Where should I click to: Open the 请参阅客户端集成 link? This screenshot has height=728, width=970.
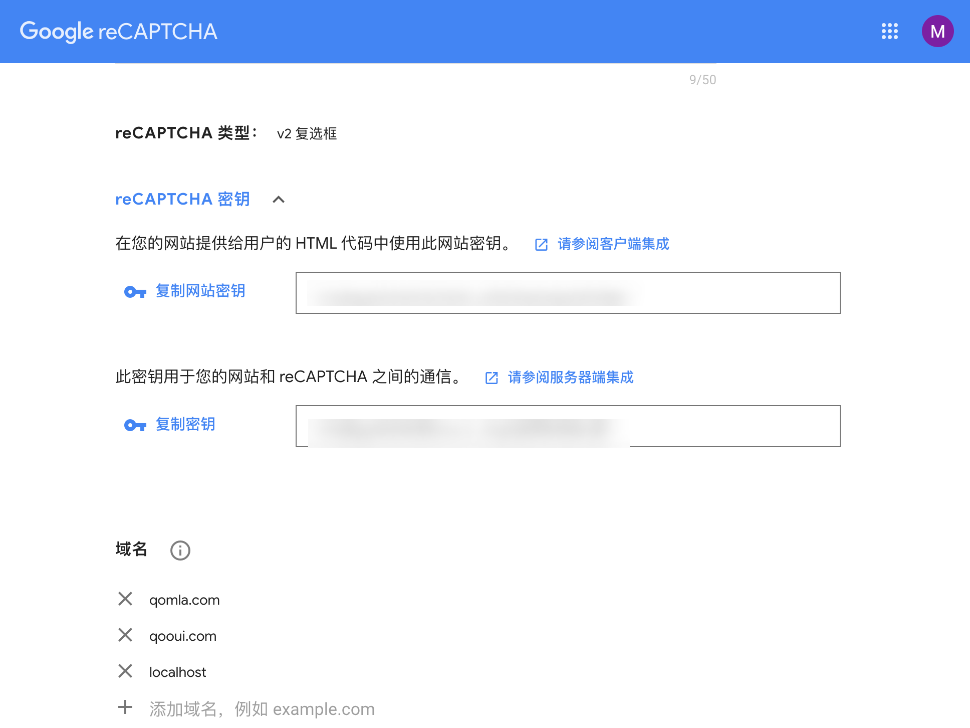coord(613,244)
